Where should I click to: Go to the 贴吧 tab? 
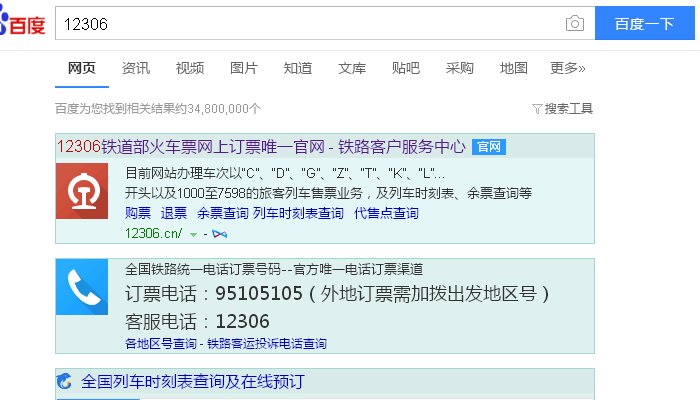click(406, 68)
